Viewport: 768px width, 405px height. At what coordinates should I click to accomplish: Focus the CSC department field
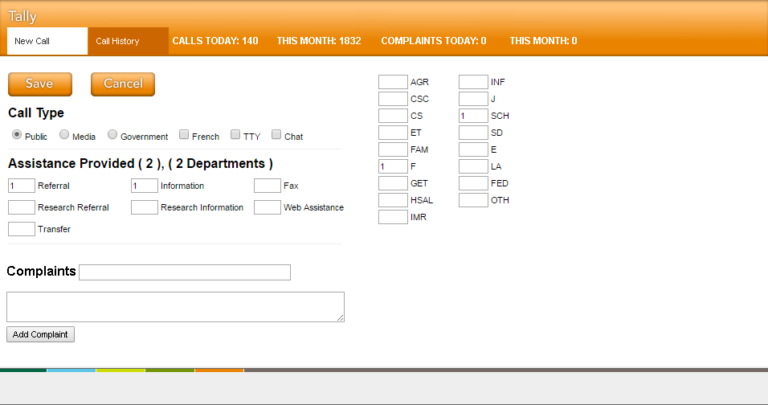coord(393,99)
